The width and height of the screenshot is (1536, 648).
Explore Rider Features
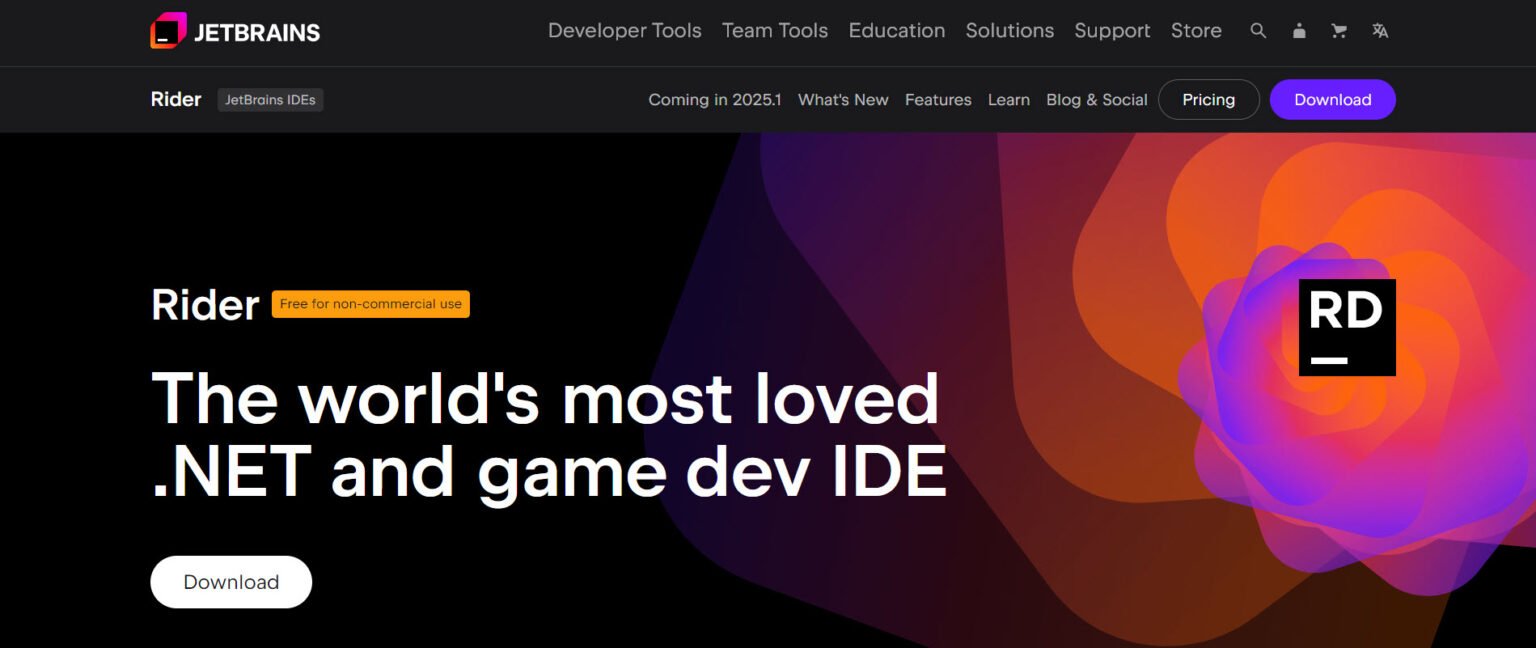point(938,99)
